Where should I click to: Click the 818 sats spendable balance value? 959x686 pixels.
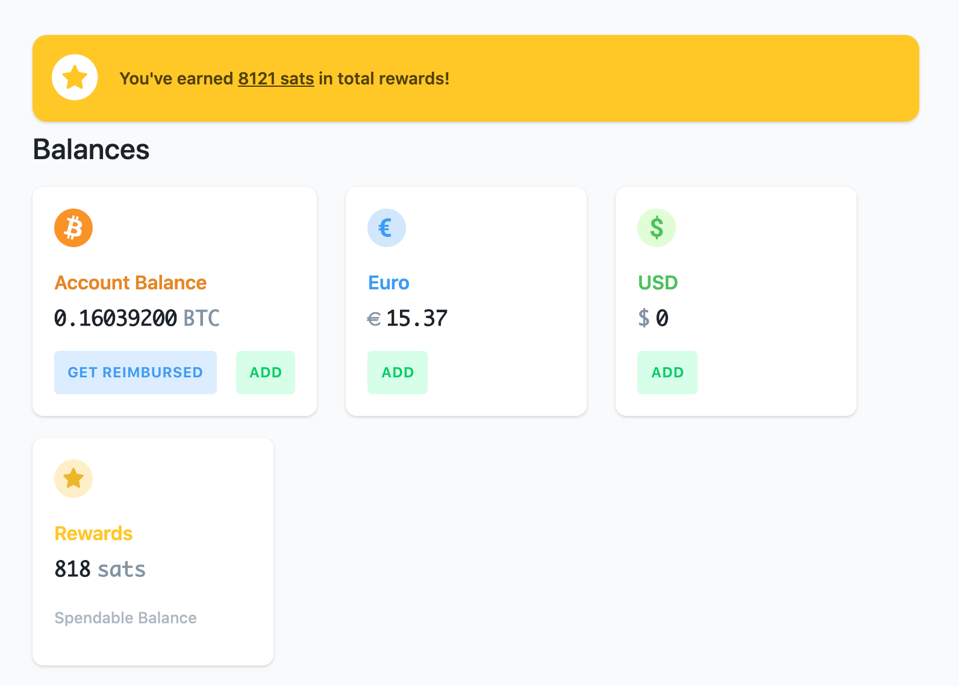coord(100,568)
